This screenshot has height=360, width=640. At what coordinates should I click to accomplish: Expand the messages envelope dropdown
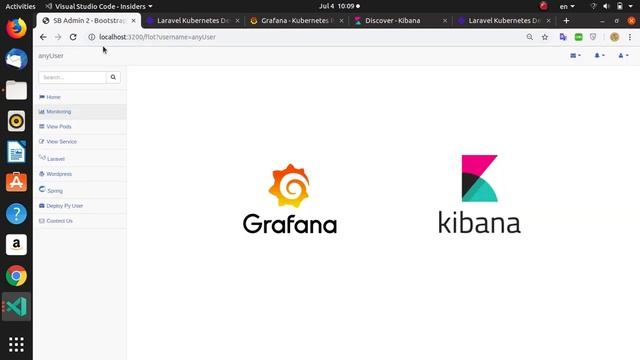pyautogui.click(x=575, y=56)
